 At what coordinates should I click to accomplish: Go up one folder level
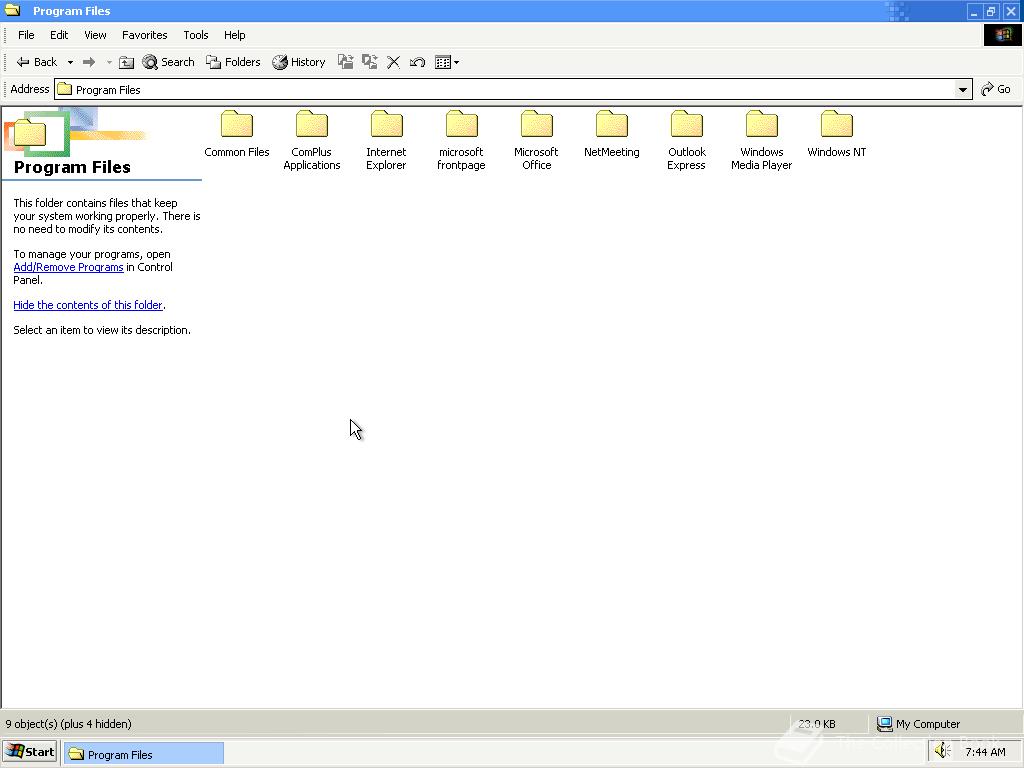(127, 62)
